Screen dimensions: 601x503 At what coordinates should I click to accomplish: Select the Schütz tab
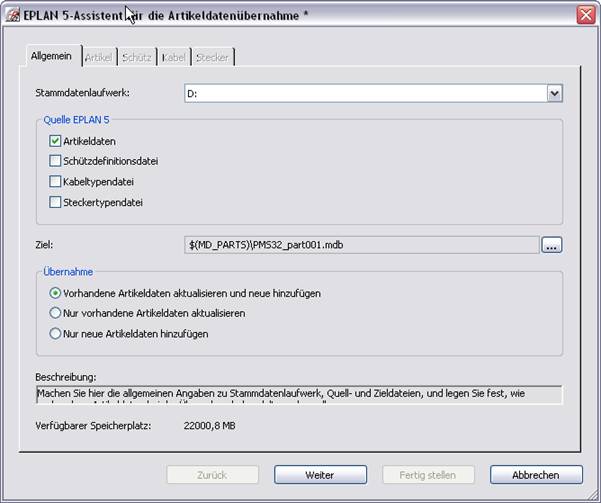click(x=136, y=57)
